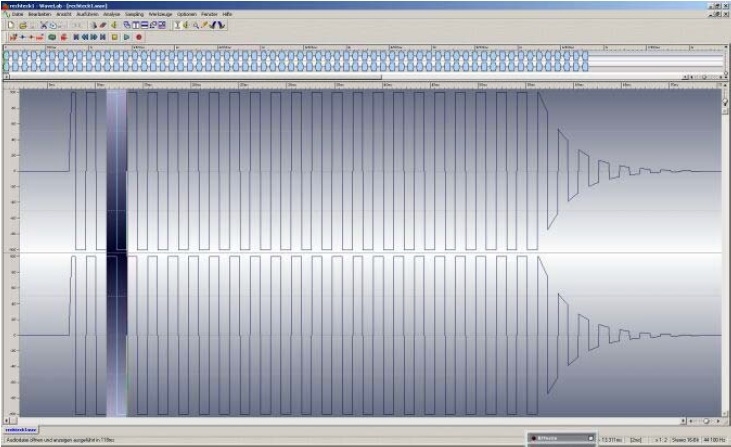Click the green Stop playback button
This screenshot has height=447, width=731.
[115, 37]
